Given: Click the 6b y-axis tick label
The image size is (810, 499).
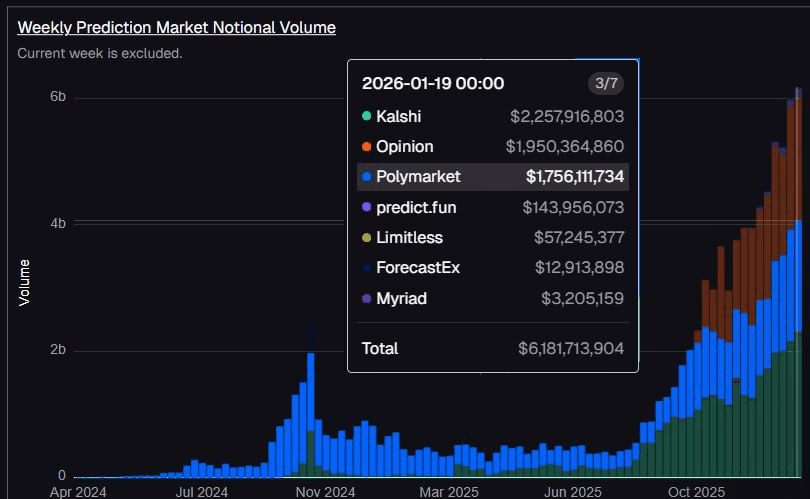Looking at the screenshot, I should tap(58, 97).
